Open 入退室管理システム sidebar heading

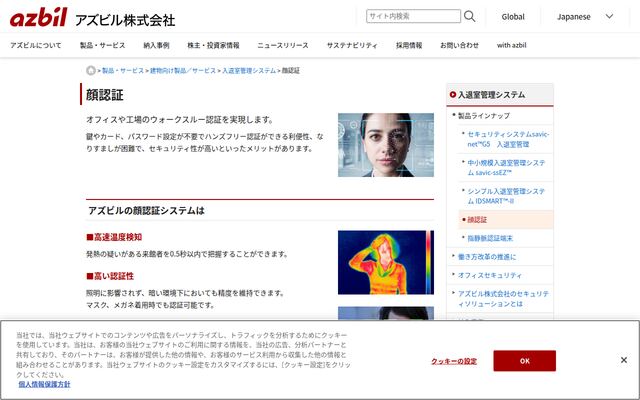click(491, 95)
